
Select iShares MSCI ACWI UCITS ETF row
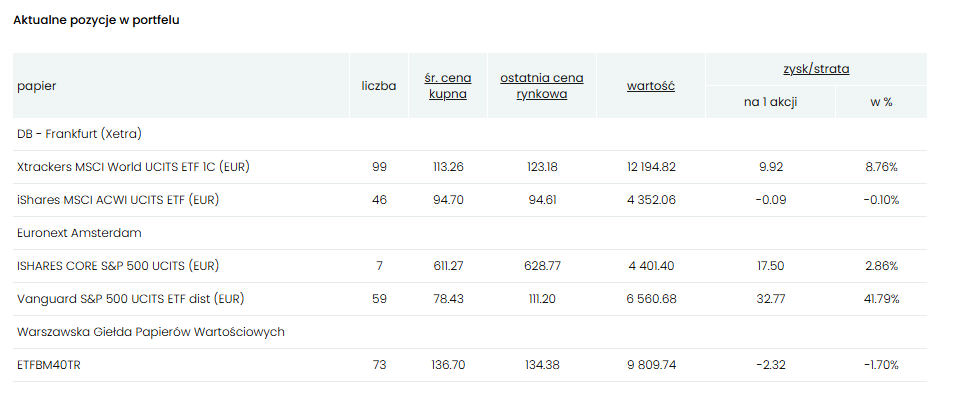[x=118, y=200]
